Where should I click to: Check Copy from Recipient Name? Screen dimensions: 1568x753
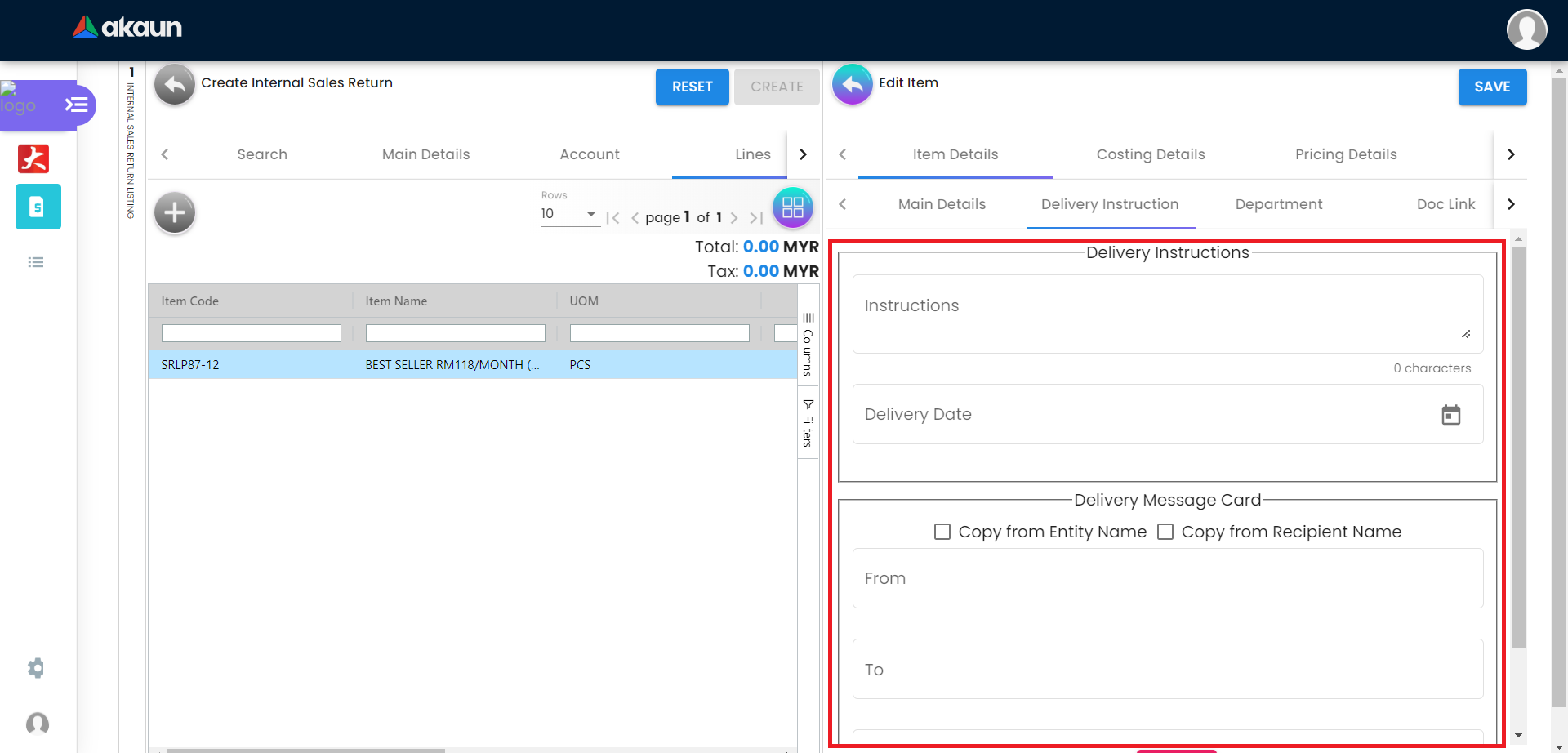tap(1165, 532)
